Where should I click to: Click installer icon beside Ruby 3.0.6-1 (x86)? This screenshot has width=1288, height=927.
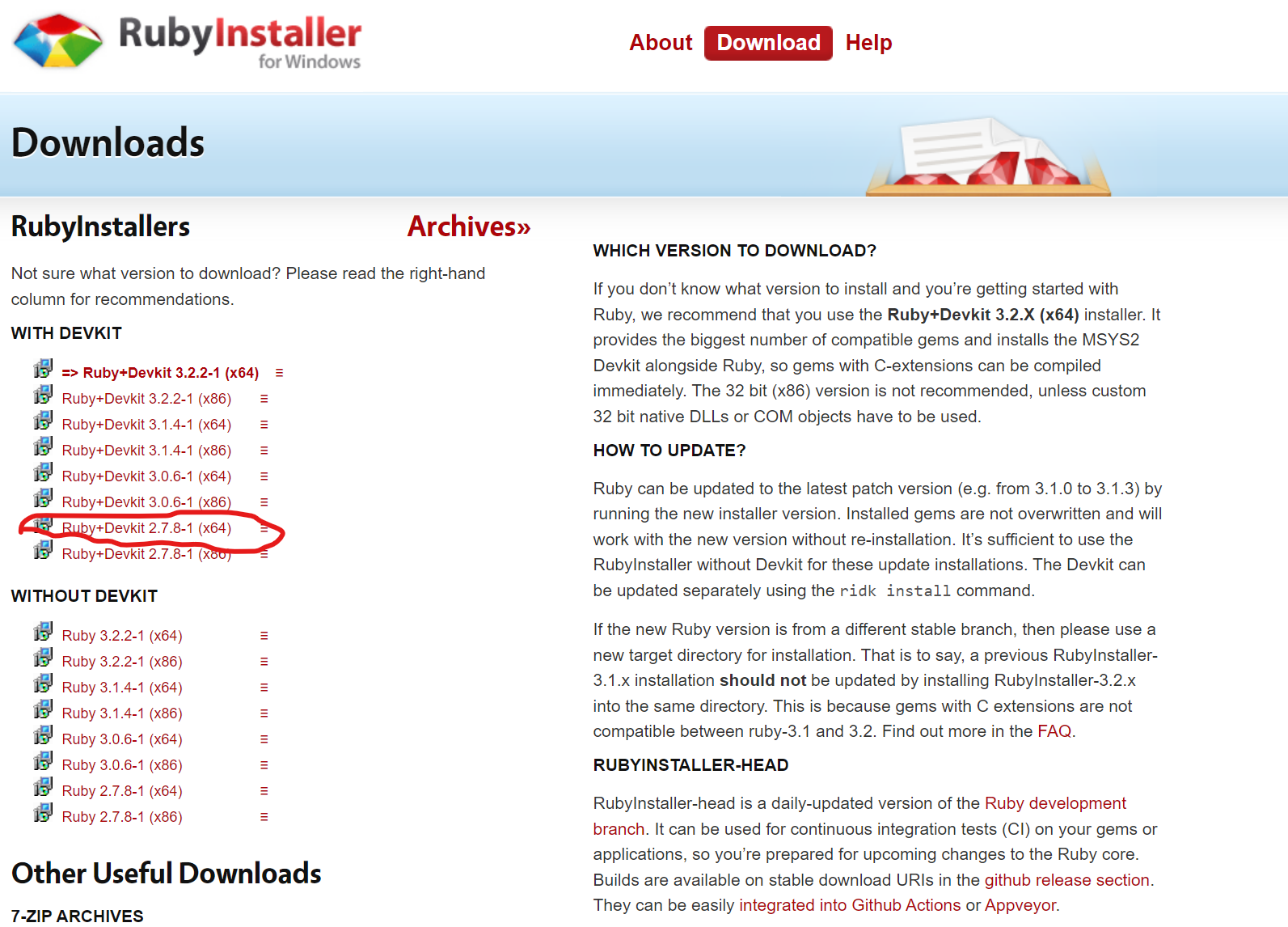(x=43, y=762)
